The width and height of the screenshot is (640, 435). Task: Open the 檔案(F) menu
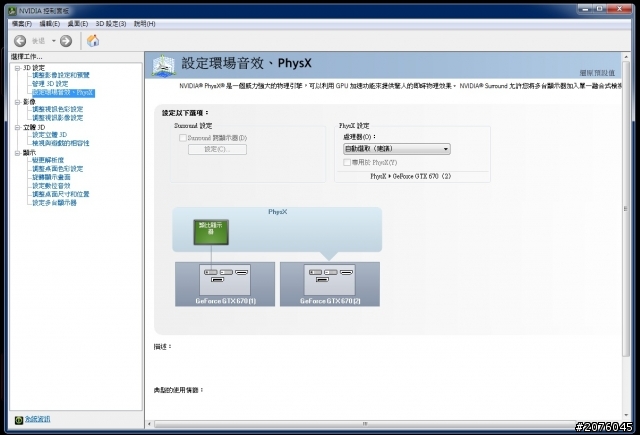tap(22, 24)
